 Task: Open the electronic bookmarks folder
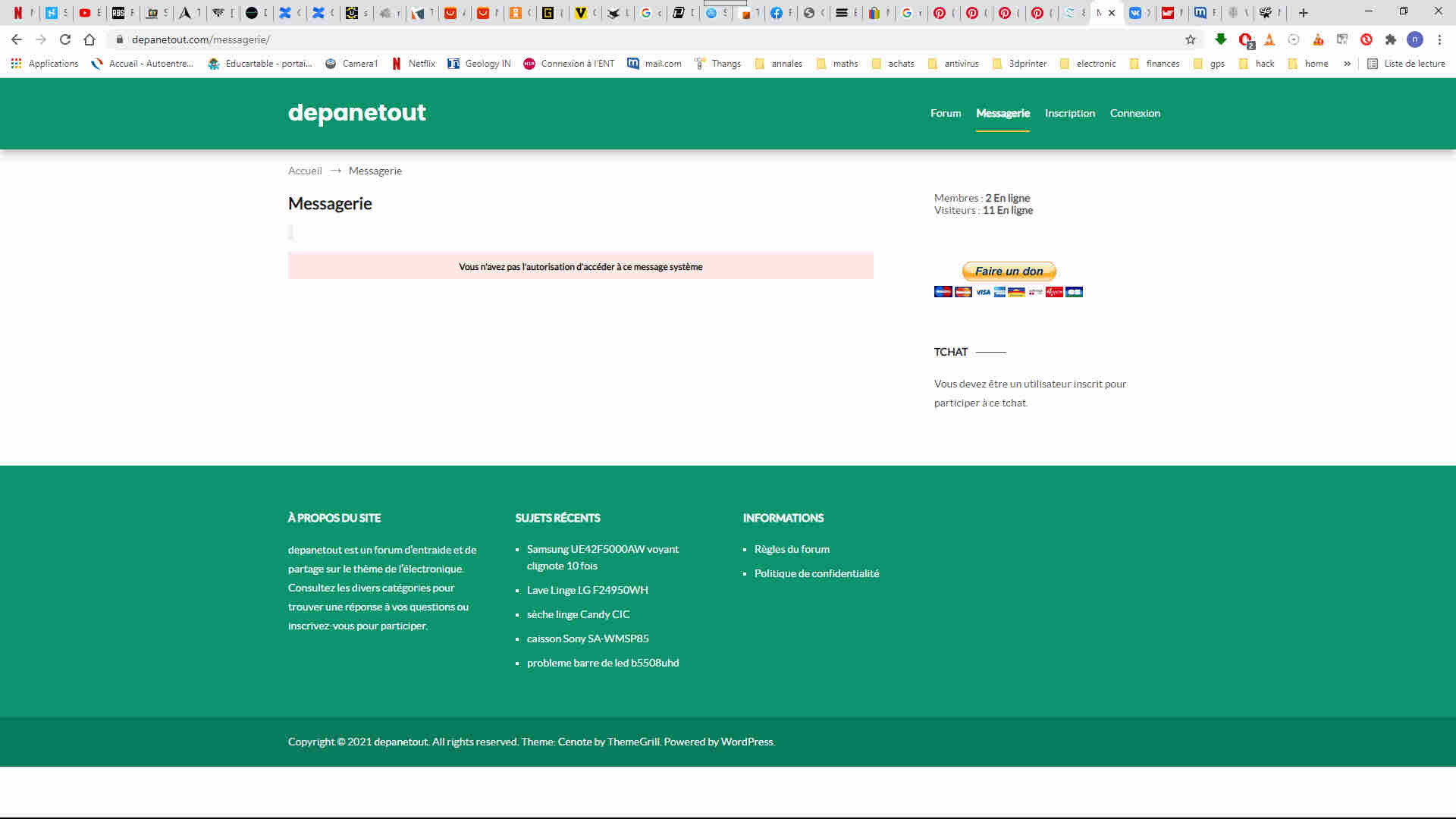(x=1087, y=64)
